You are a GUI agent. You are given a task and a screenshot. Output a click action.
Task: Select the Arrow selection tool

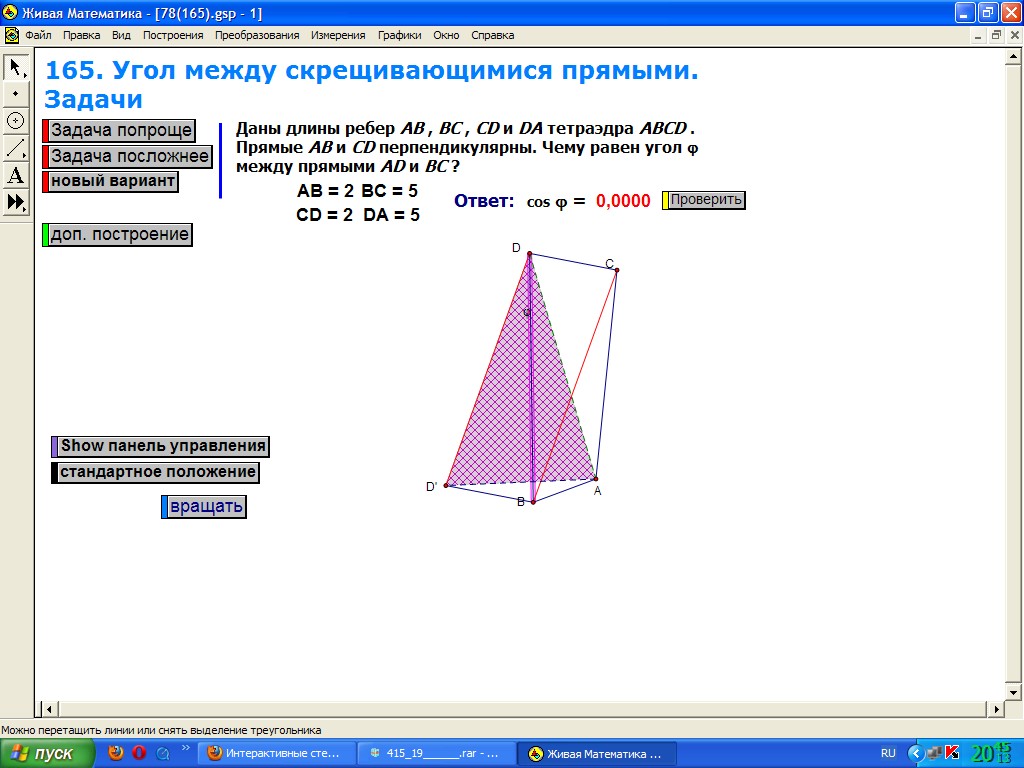coord(15,67)
